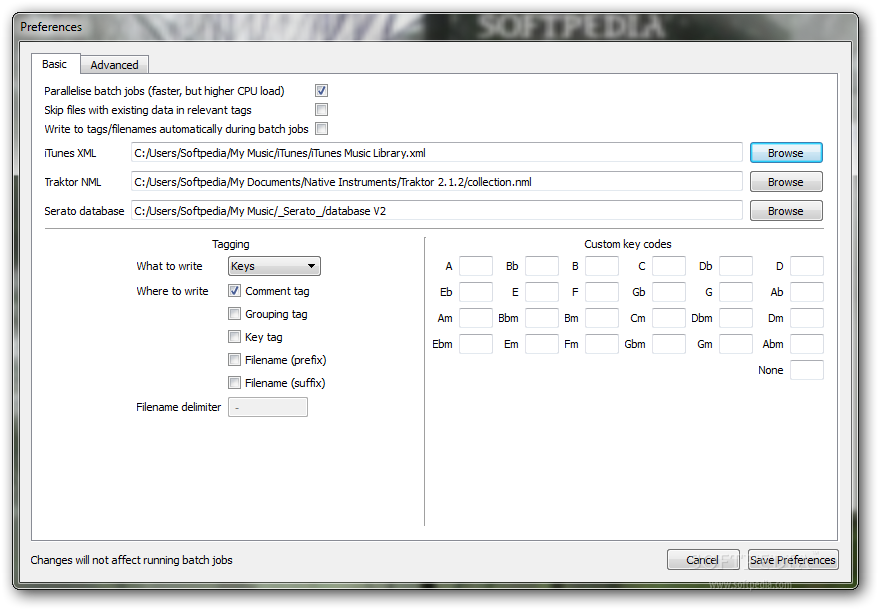Enable Filename (prefix) checkbox

234,359
